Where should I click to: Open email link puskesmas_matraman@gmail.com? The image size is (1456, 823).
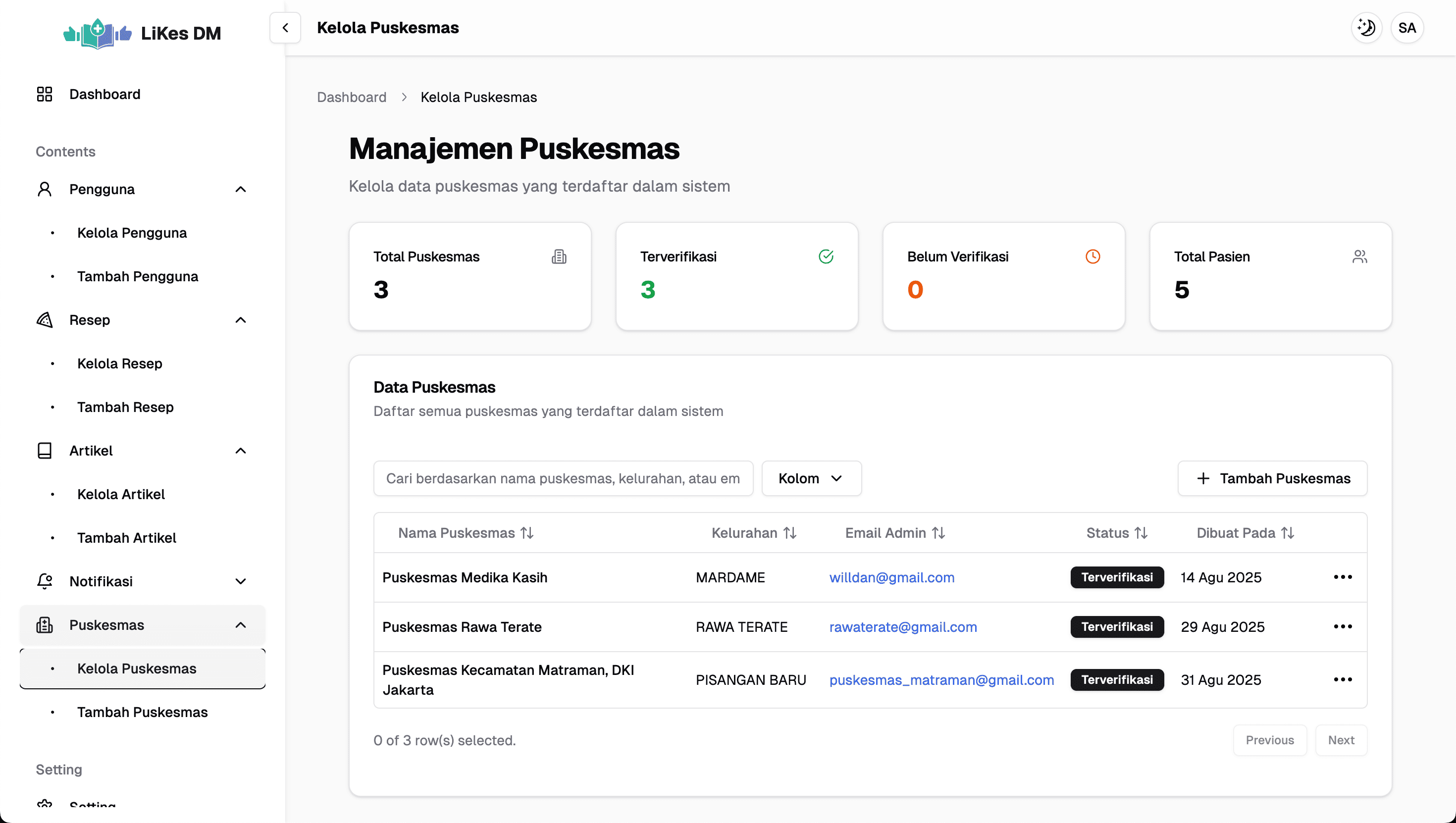pyautogui.click(x=941, y=679)
